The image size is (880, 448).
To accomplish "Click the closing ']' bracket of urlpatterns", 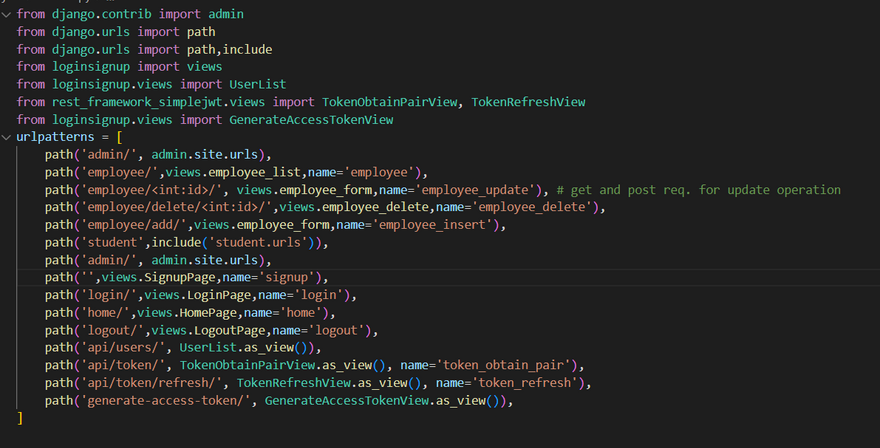I will (20, 418).
